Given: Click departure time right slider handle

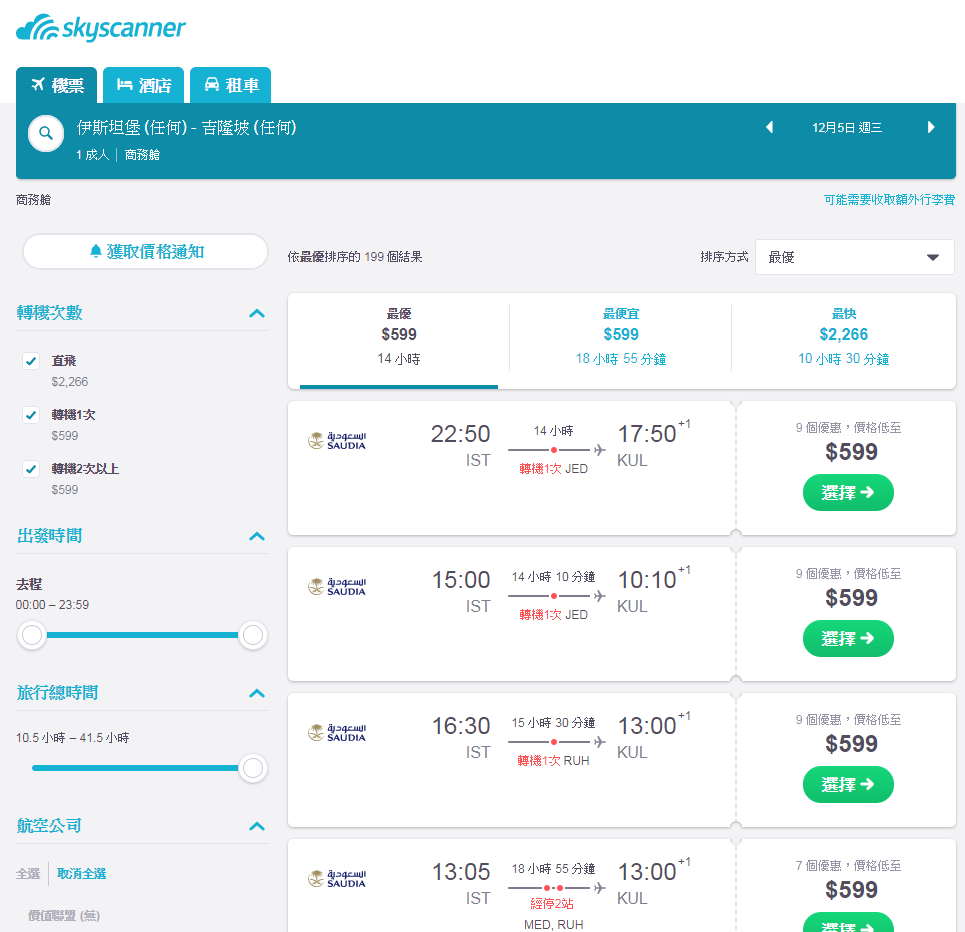Looking at the screenshot, I should pos(253,635).
